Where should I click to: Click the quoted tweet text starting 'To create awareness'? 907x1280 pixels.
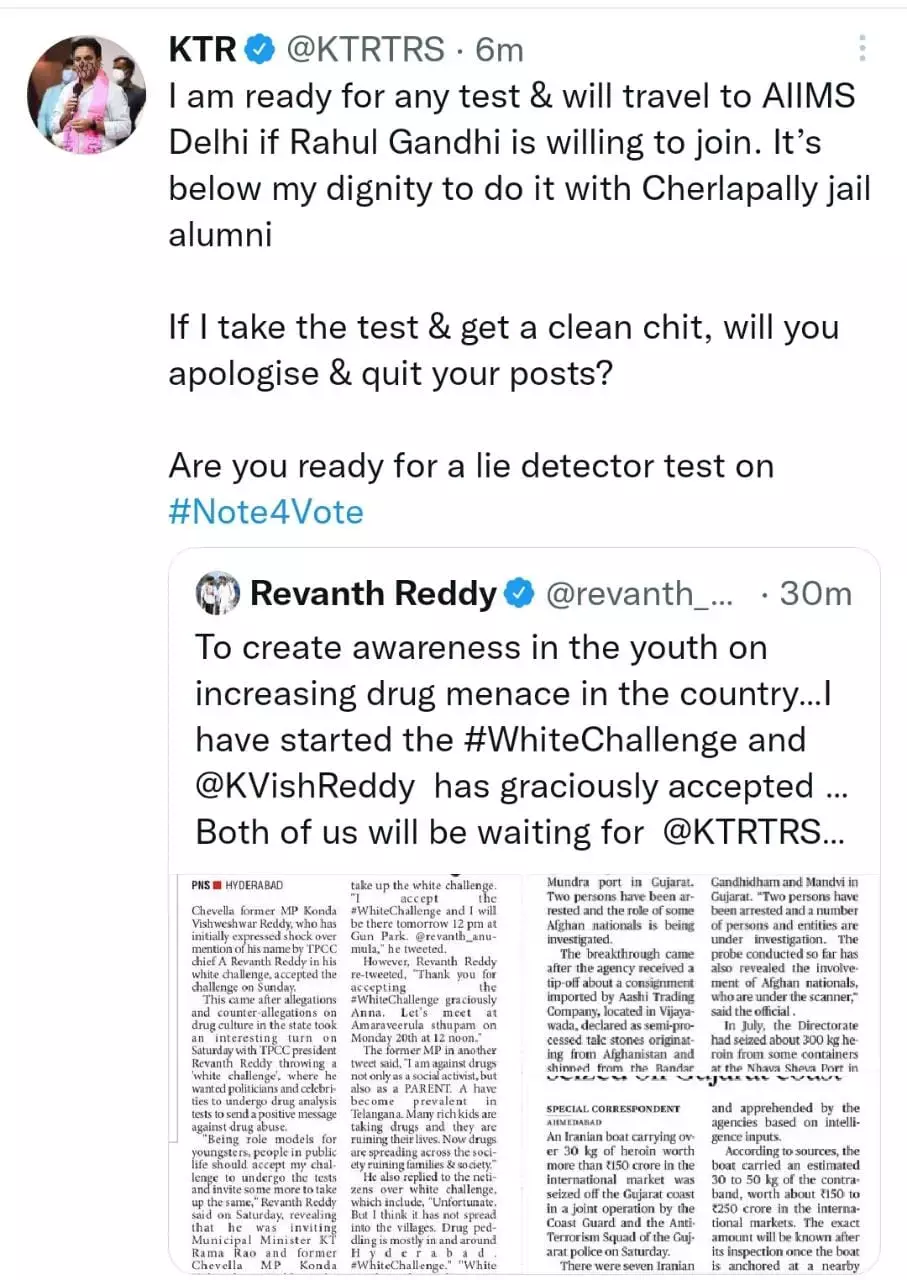coord(480,648)
